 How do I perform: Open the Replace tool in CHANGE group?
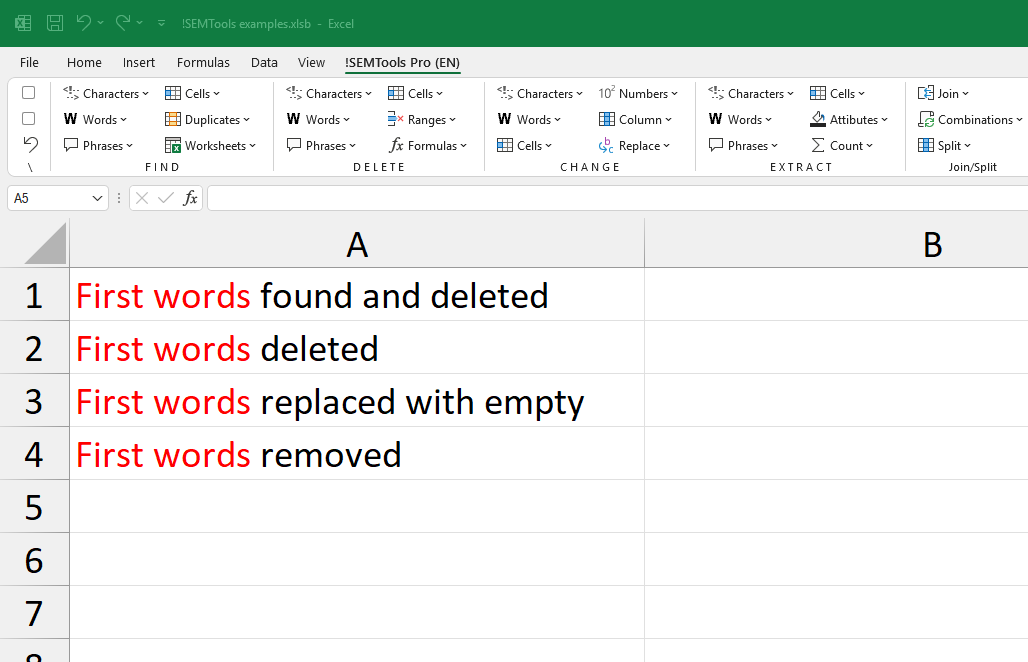tap(635, 145)
